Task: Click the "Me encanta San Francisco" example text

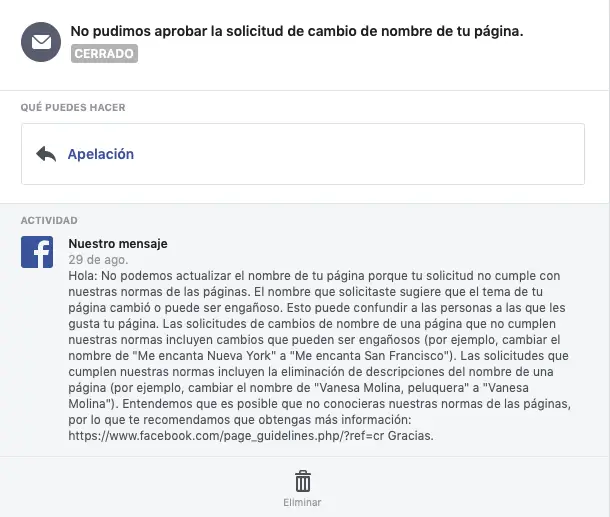Action: click(x=369, y=356)
